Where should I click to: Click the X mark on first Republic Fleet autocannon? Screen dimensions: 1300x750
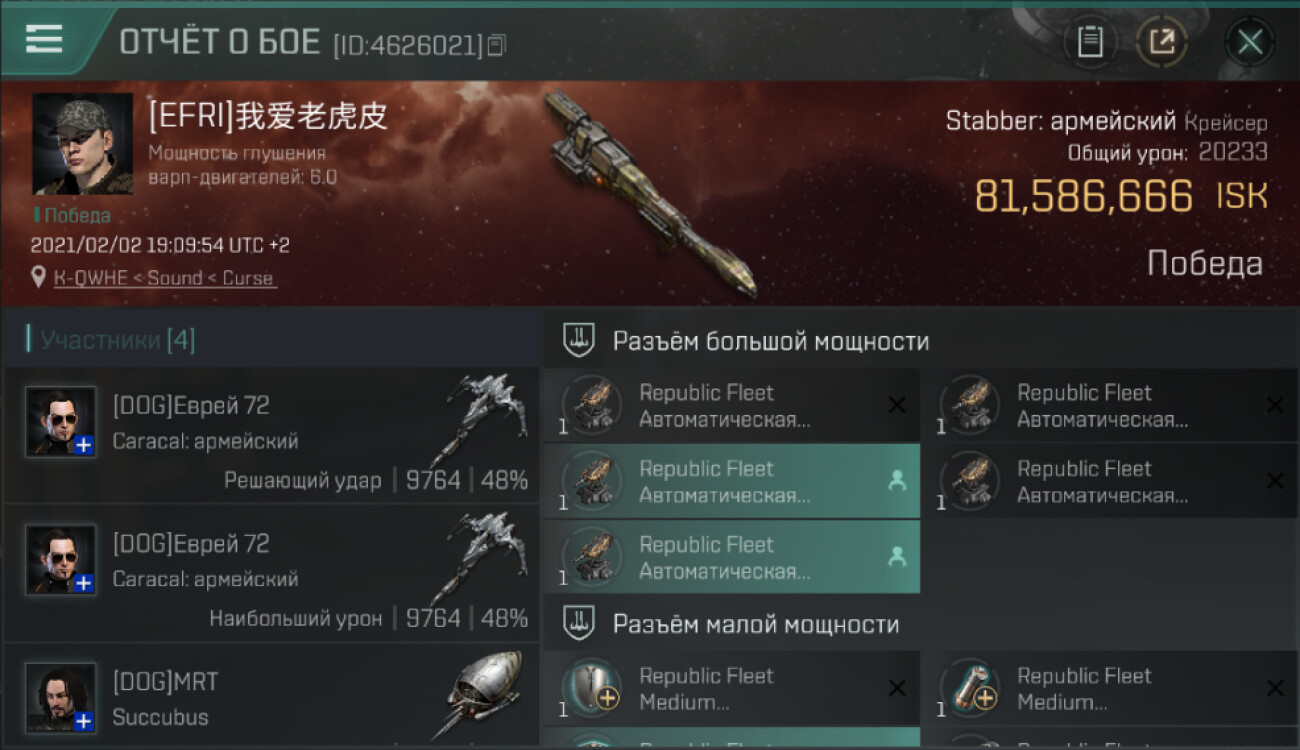pyautogui.click(x=897, y=405)
